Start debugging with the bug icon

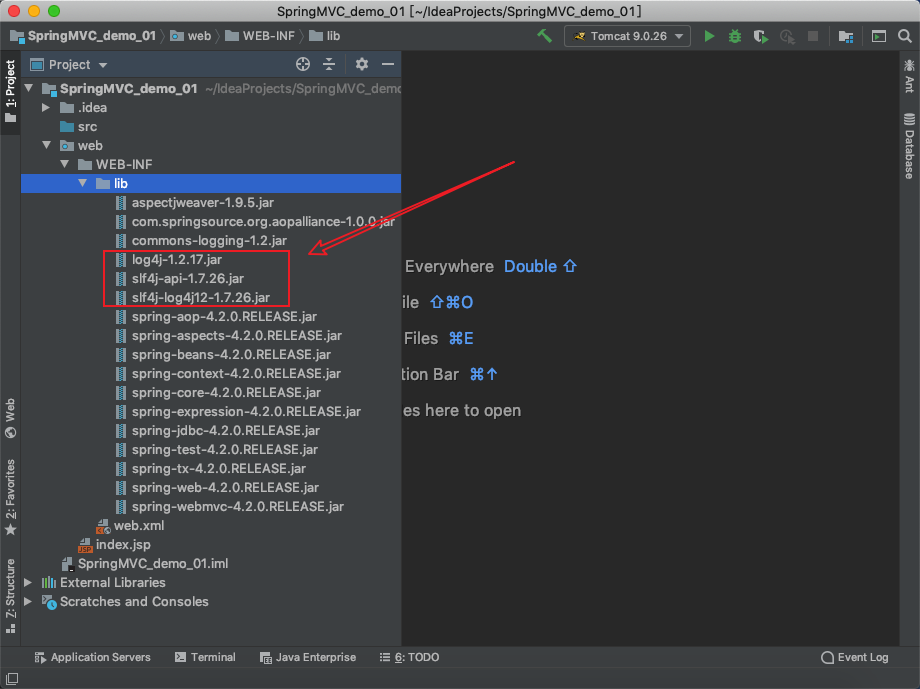[x=735, y=36]
